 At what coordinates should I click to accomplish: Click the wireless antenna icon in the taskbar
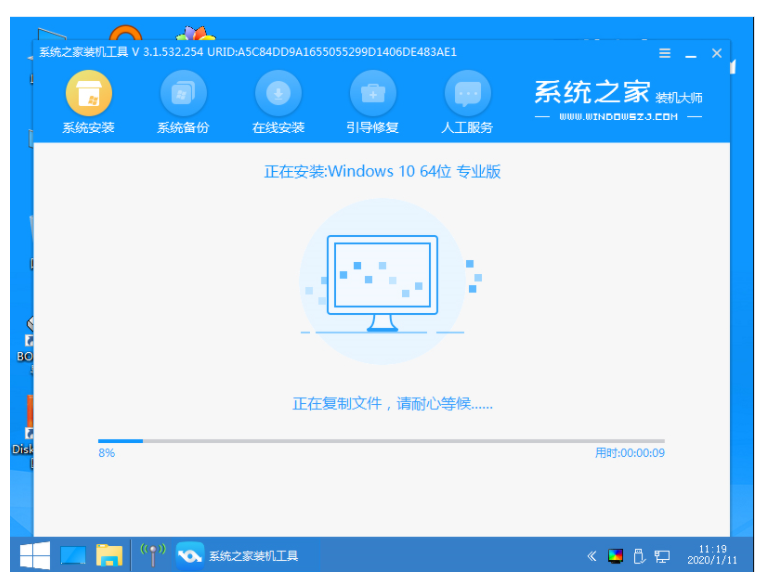coord(152,555)
